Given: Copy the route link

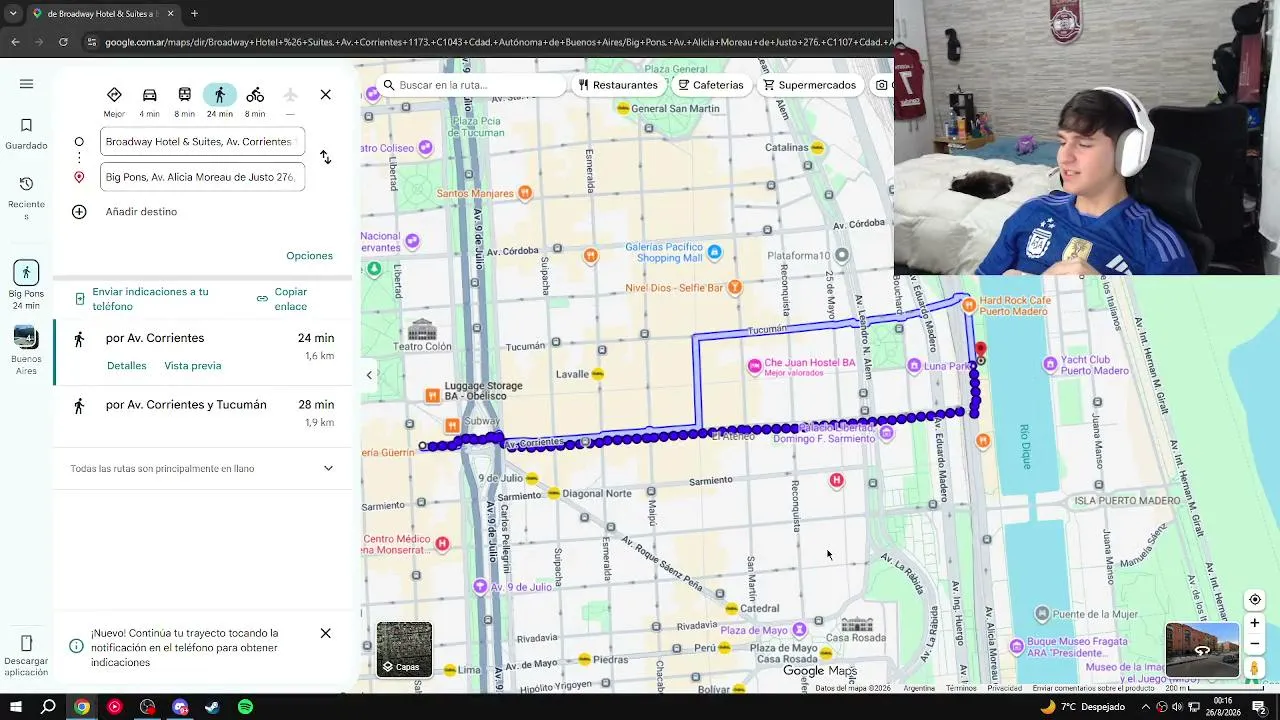Looking at the screenshot, I should [x=283, y=299].
